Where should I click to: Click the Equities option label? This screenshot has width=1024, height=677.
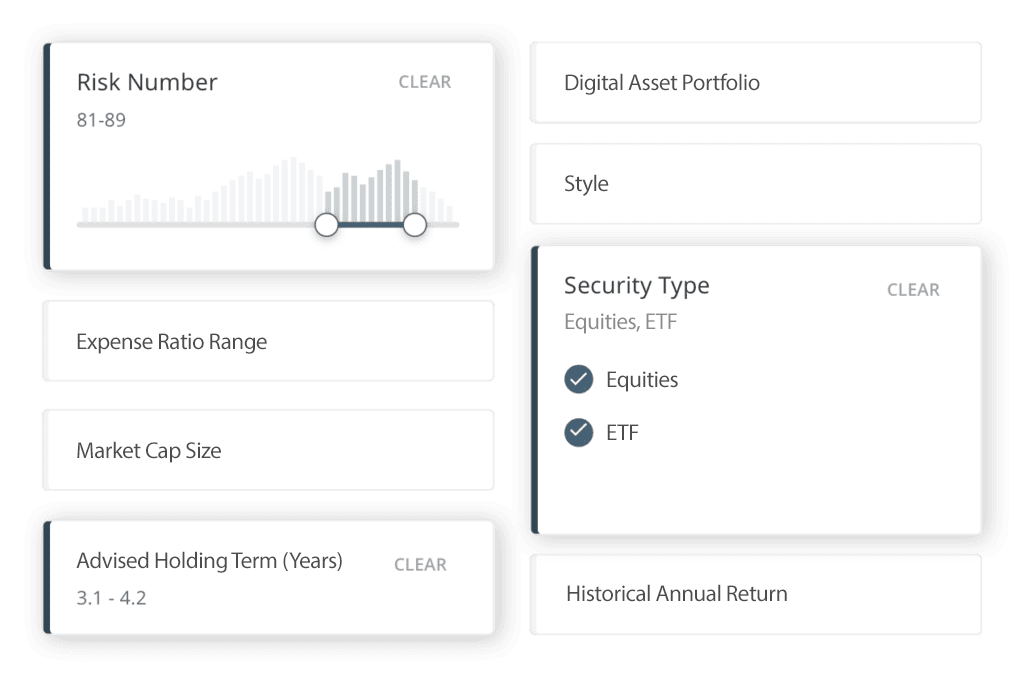click(x=642, y=380)
